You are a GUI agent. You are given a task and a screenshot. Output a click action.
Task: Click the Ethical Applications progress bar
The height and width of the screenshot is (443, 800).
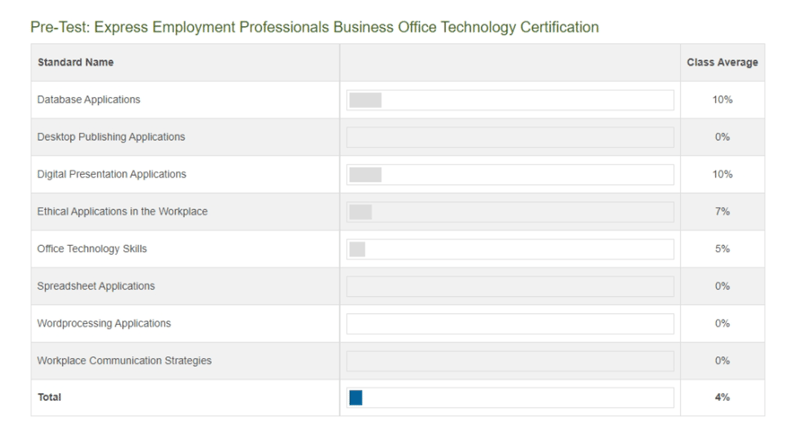click(510, 212)
